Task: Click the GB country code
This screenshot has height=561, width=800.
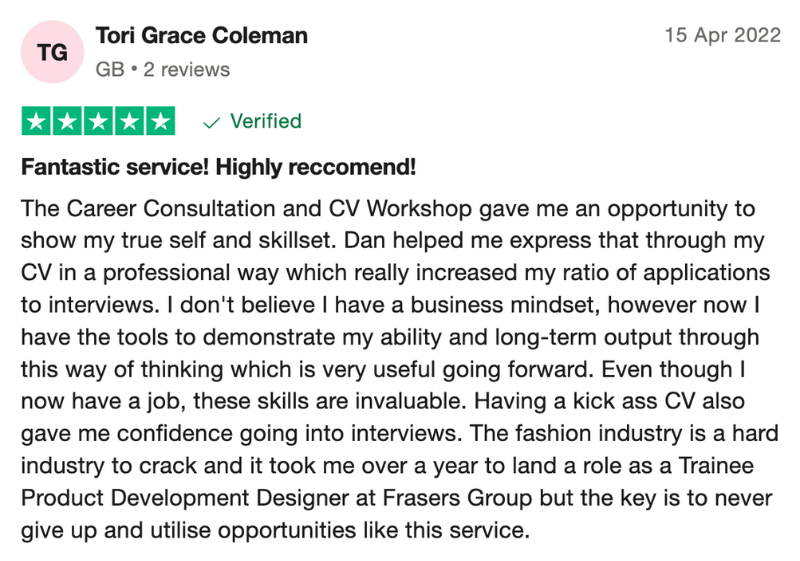Action: click(x=108, y=69)
